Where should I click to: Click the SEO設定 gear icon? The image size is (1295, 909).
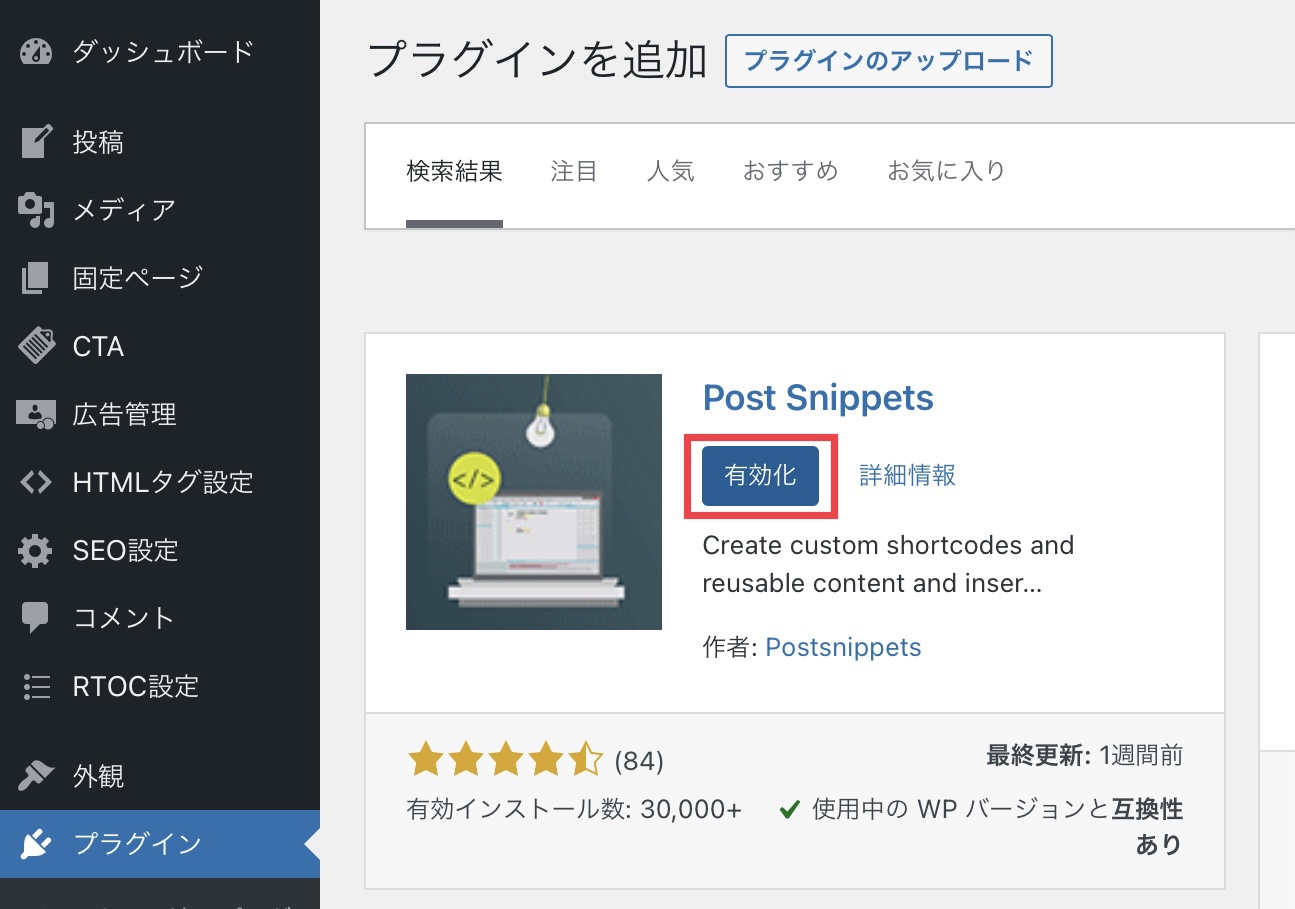click(x=36, y=550)
